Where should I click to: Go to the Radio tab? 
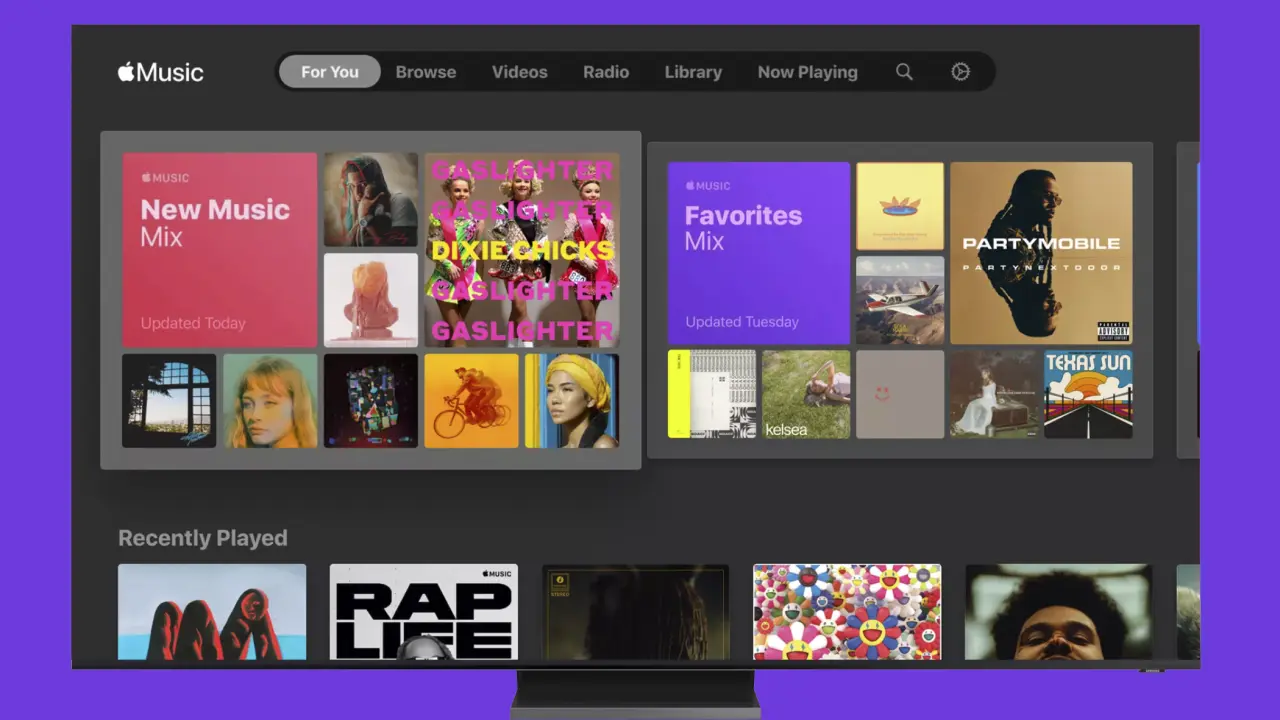click(x=606, y=72)
